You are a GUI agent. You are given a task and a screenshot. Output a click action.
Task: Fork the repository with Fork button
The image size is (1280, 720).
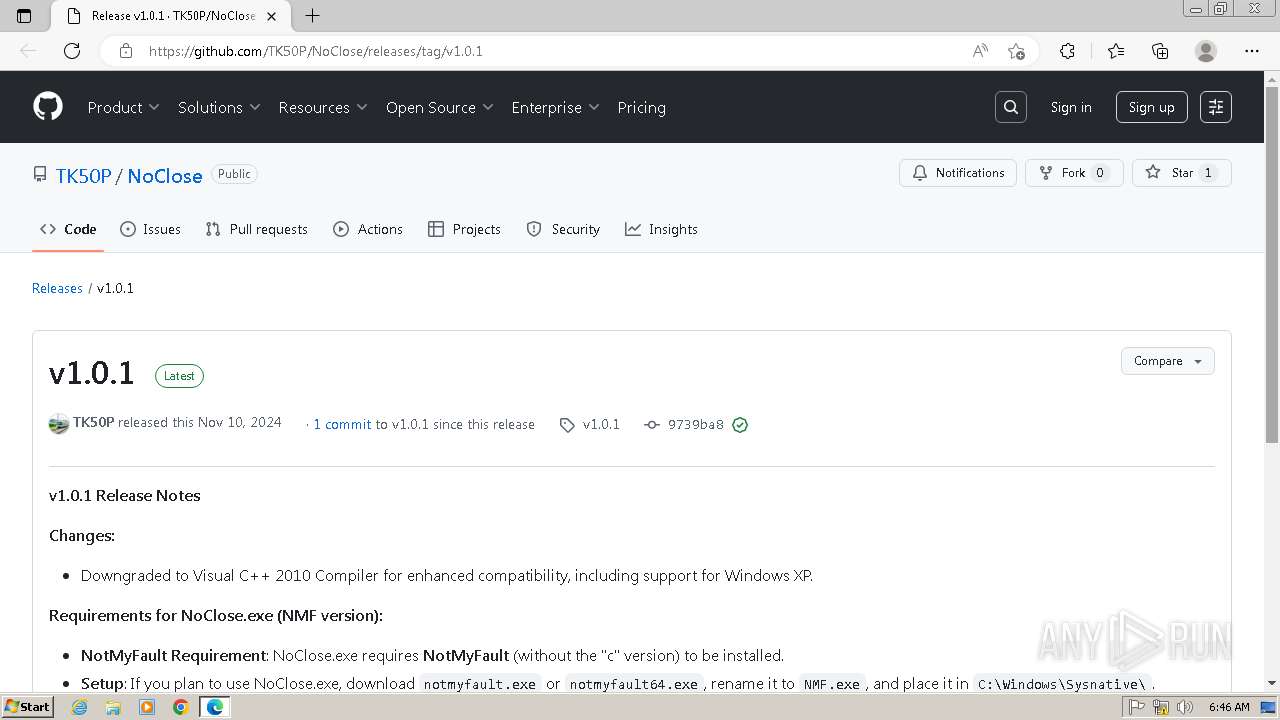pyautogui.click(x=1074, y=173)
